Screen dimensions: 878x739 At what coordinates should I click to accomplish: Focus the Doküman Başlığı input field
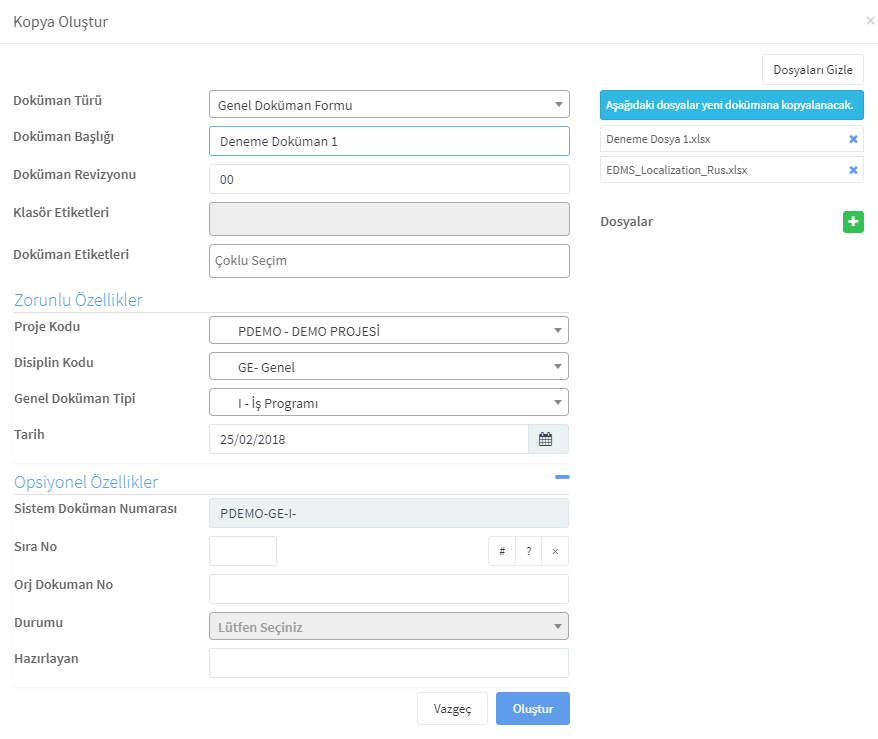[x=389, y=141]
